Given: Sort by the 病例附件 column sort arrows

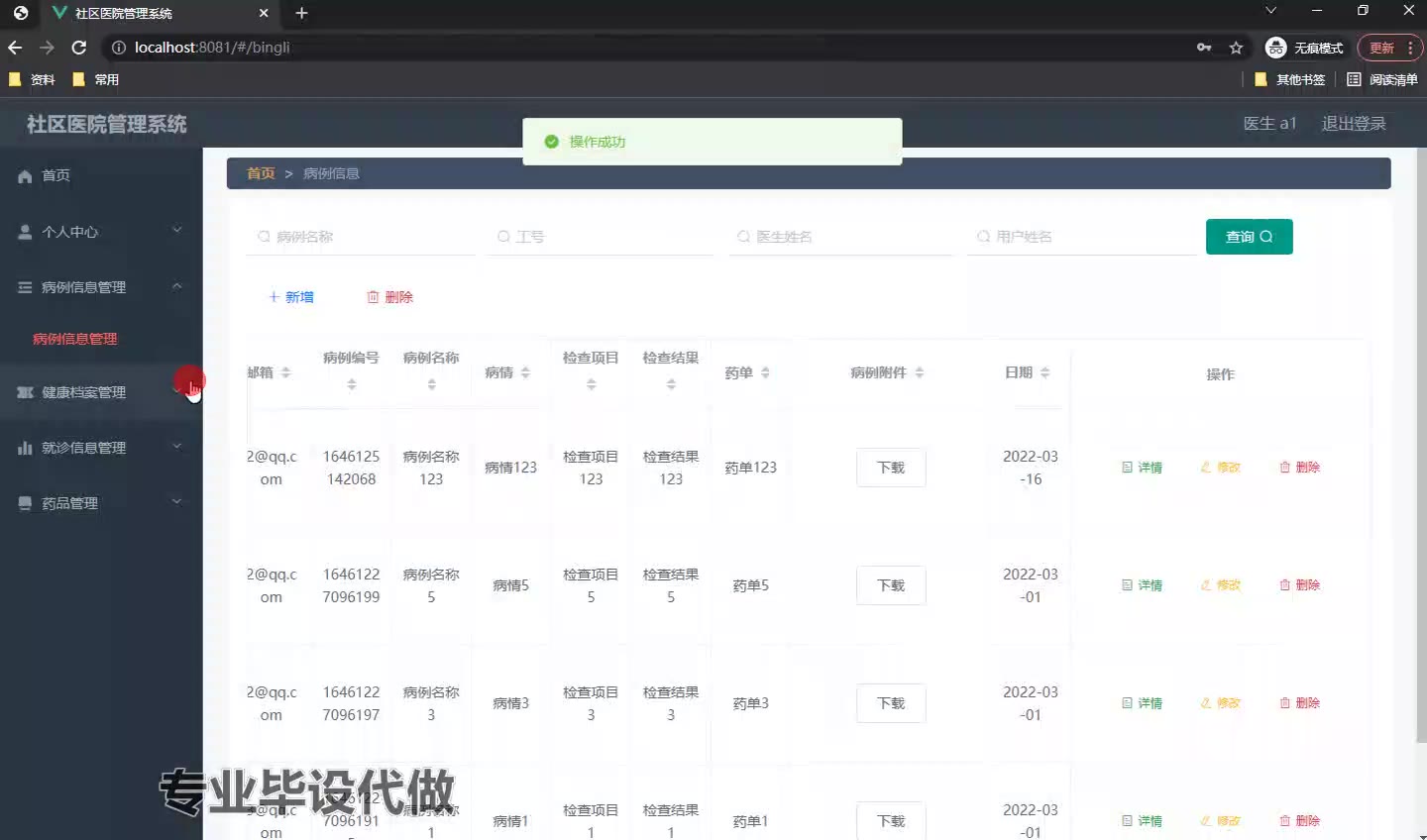Looking at the screenshot, I should point(919,373).
